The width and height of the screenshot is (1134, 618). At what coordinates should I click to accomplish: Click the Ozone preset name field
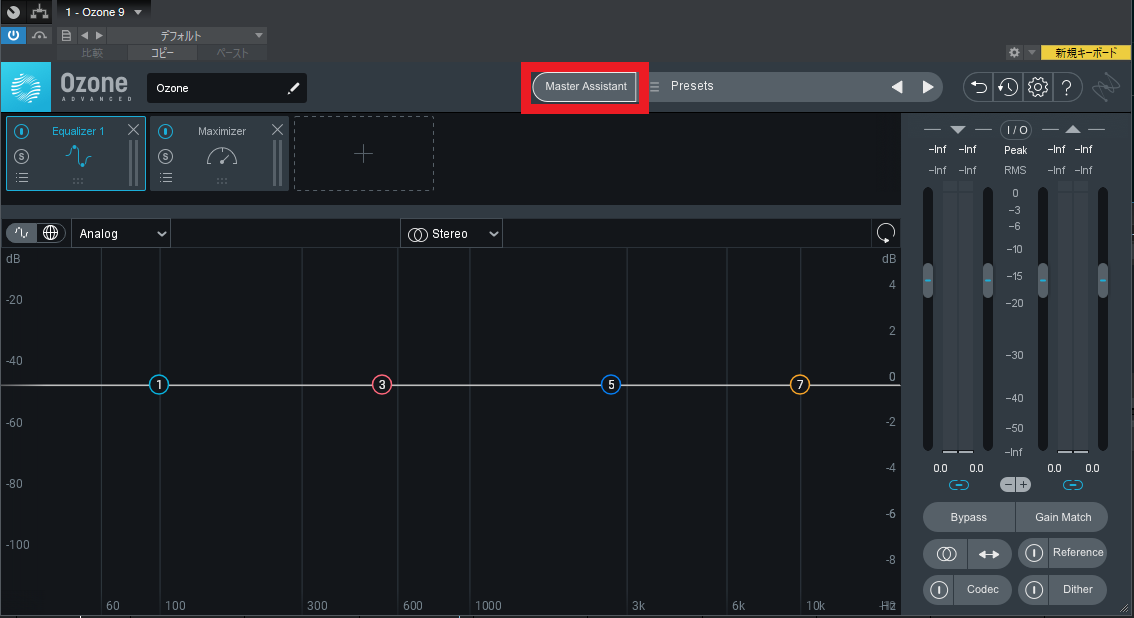227,88
